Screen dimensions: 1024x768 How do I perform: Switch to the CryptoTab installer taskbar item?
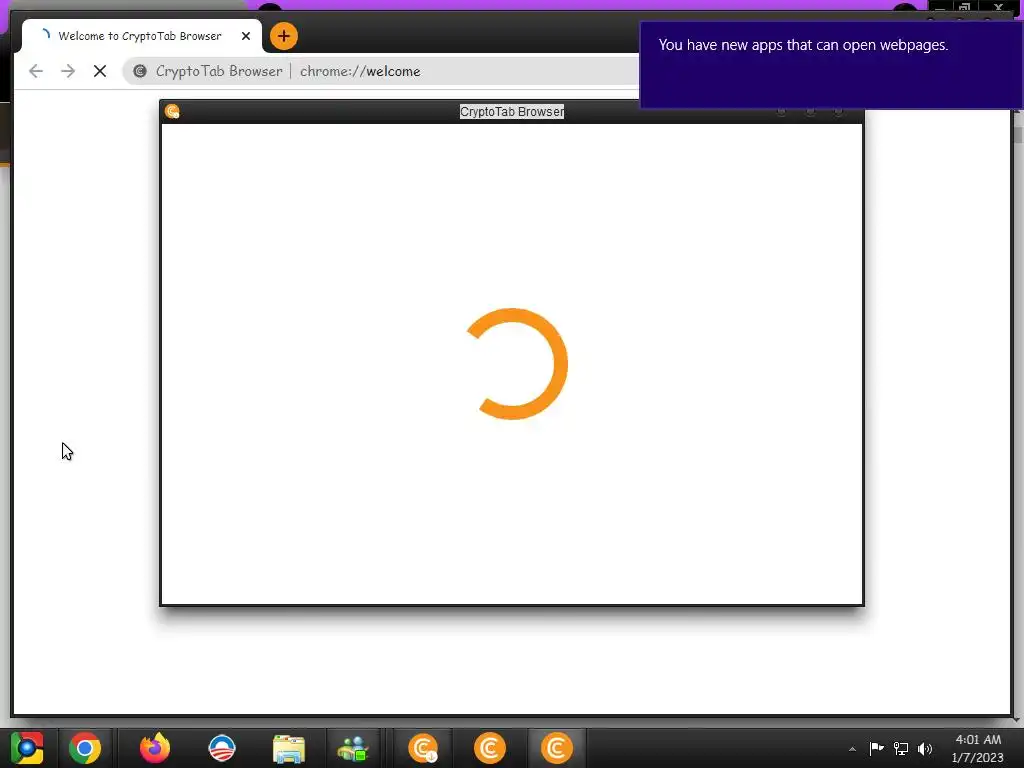pyautogui.click(x=423, y=748)
